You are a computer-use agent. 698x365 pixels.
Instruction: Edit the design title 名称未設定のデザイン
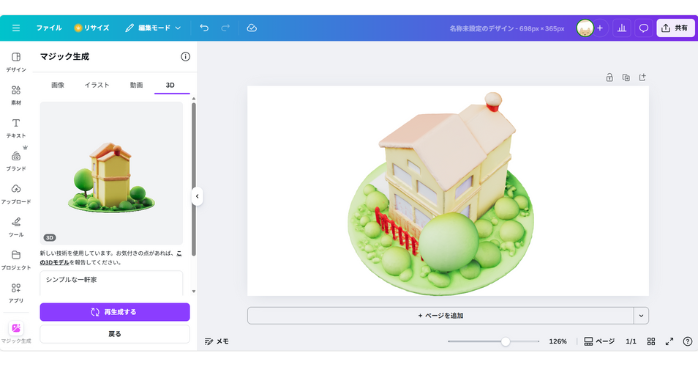(x=507, y=28)
